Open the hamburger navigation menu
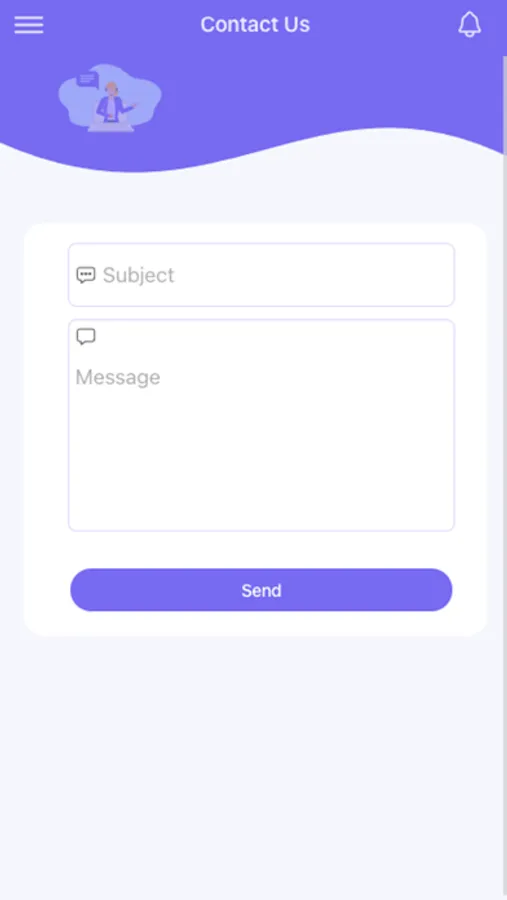Screen dimensions: 507x900 (x=29, y=25)
